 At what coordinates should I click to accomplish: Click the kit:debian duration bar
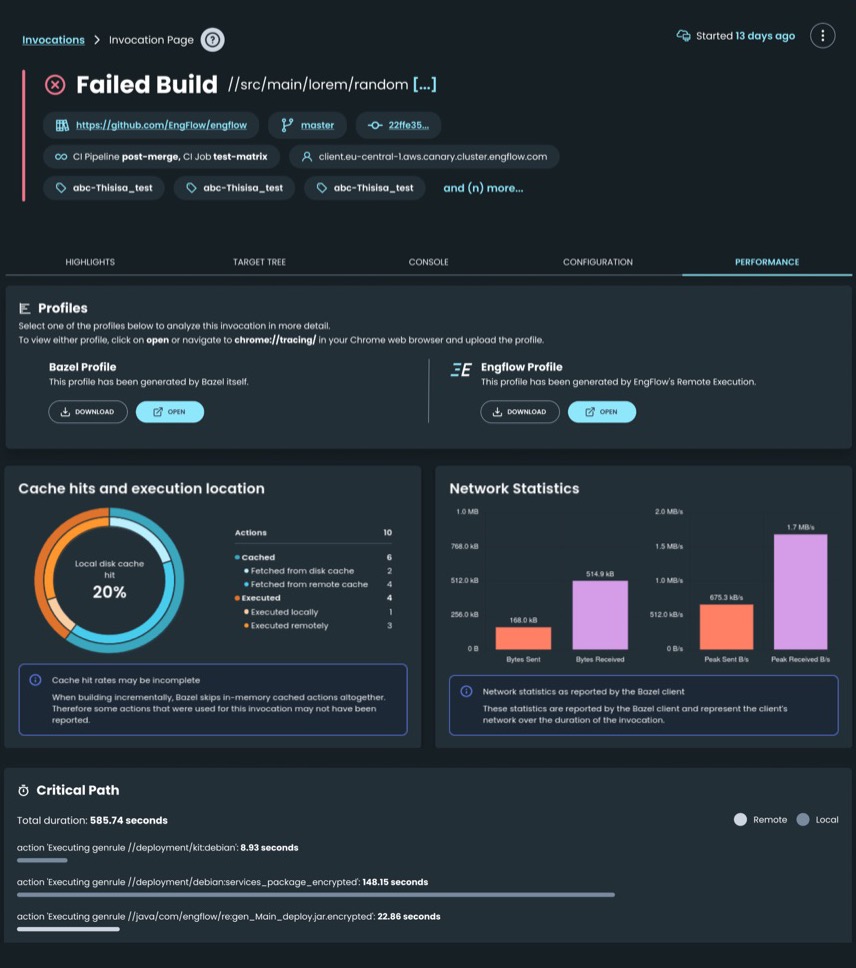tap(42, 860)
